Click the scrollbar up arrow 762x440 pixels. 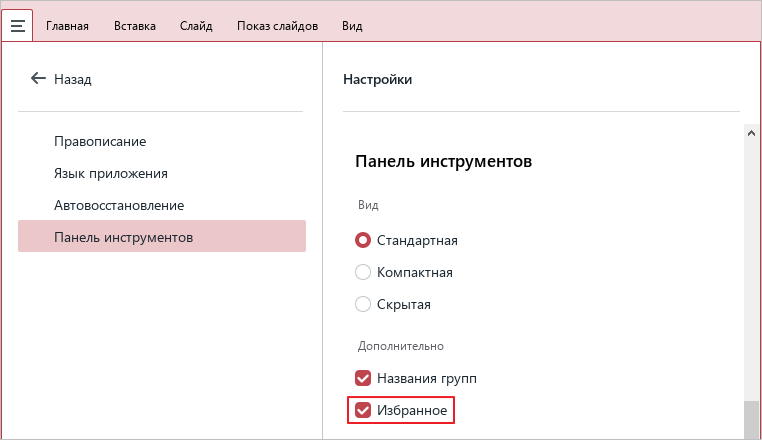tap(751, 133)
